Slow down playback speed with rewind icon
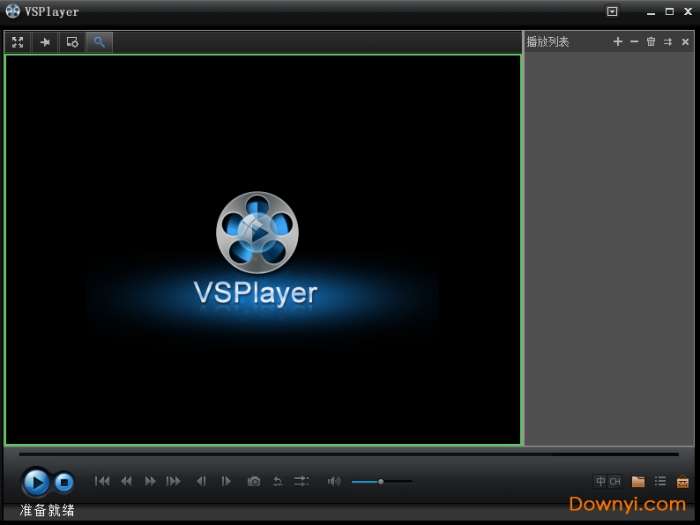The height and width of the screenshot is (525, 700). click(126, 481)
